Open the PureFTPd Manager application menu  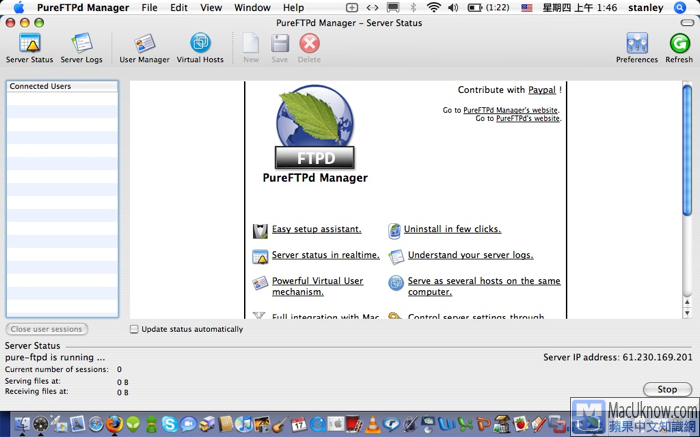83,8
